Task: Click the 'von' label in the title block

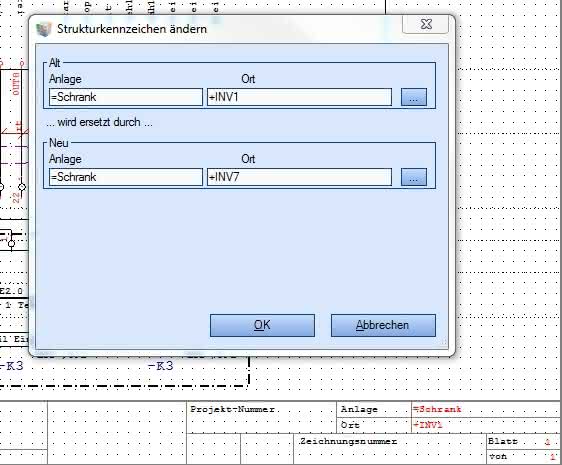Action: coord(498,456)
